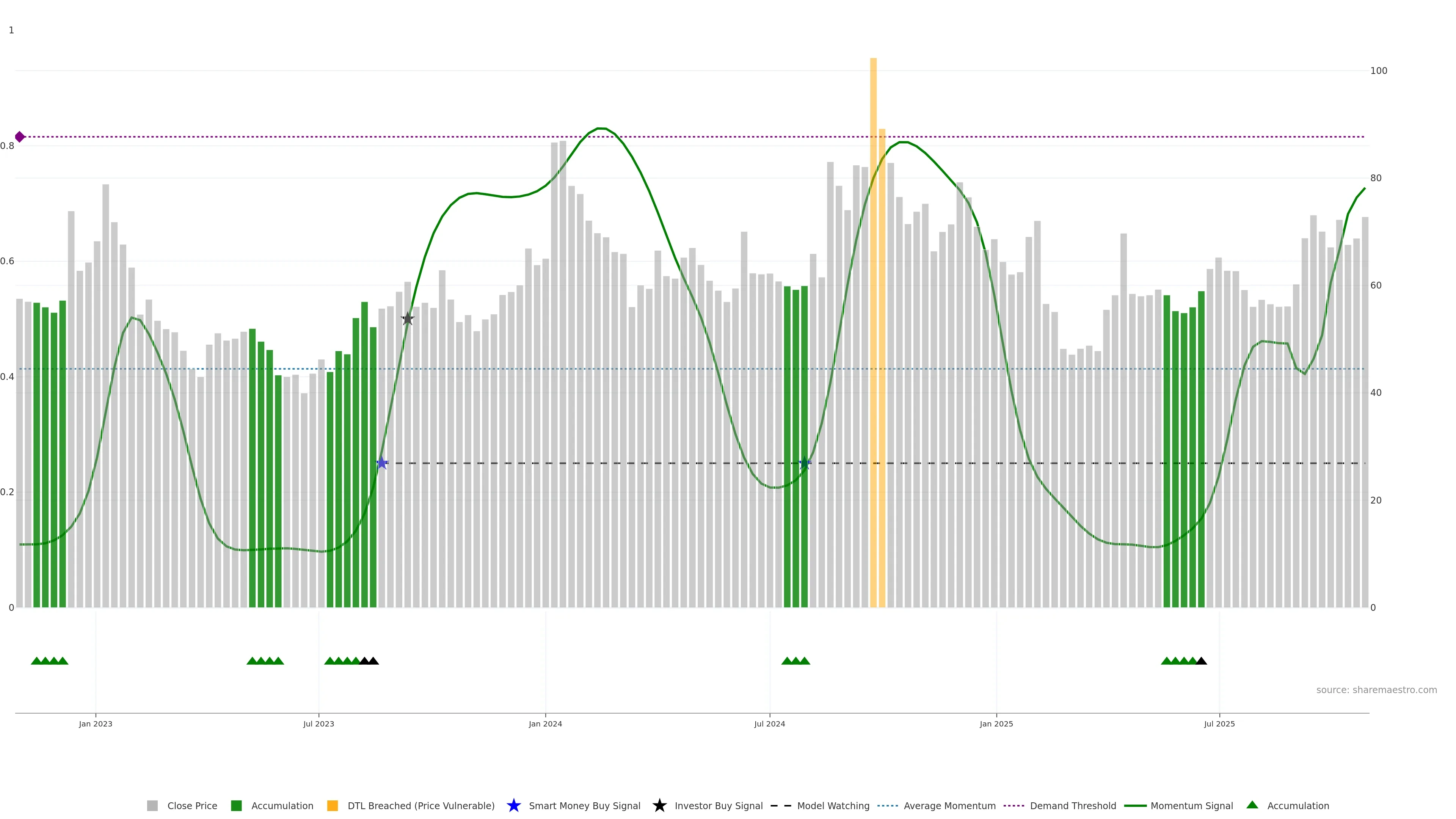Click the purple diamond on the Demand Threshold line

pos(20,137)
